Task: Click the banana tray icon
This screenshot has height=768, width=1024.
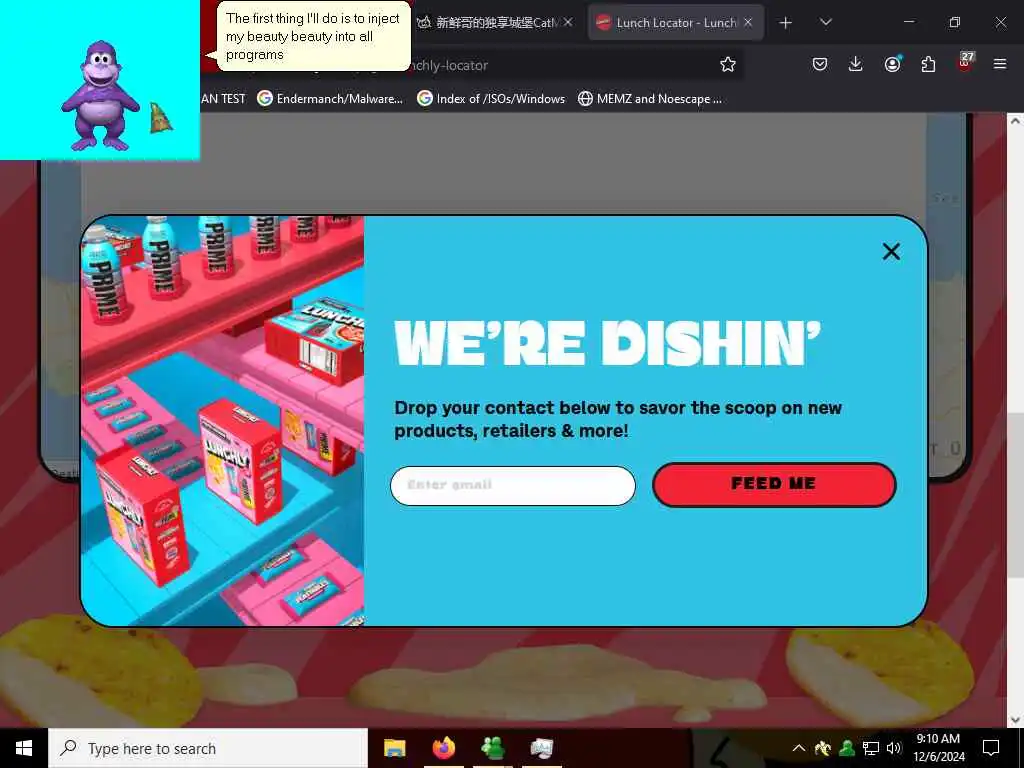Action: [822, 748]
